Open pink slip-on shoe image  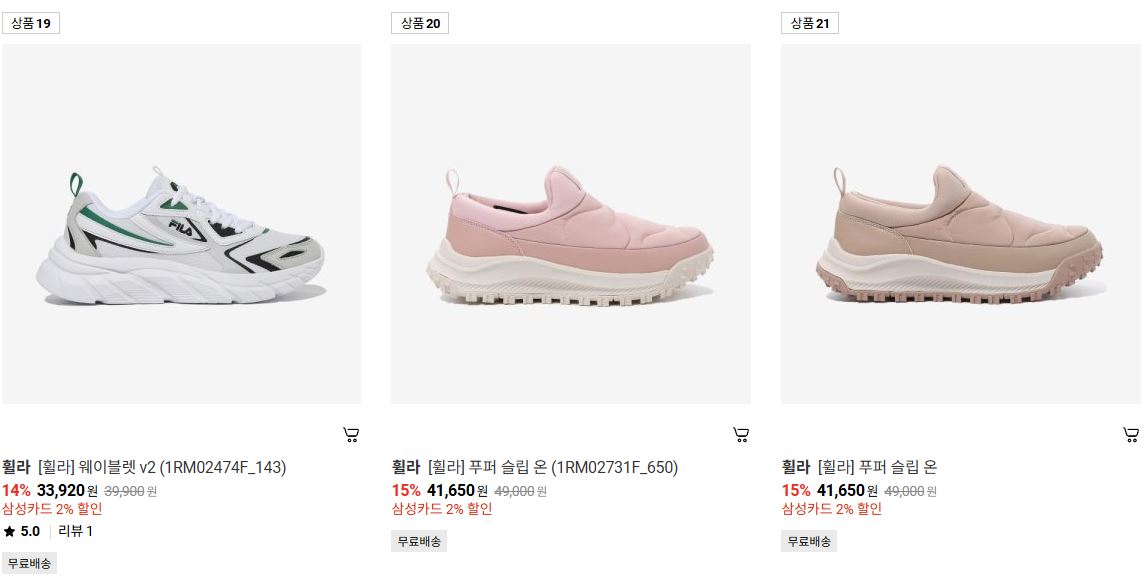(x=571, y=224)
